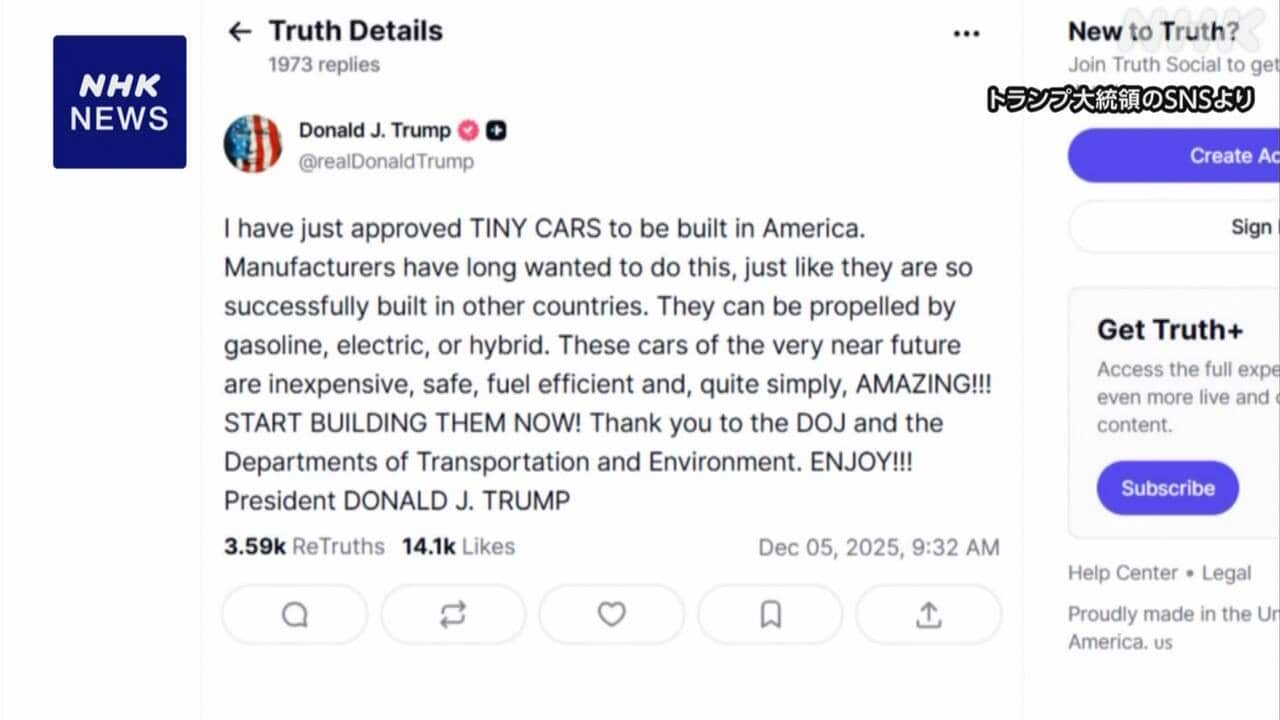Open the three-dot more options menu
This screenshot has height=720, width=1280.
coord(966,34)
